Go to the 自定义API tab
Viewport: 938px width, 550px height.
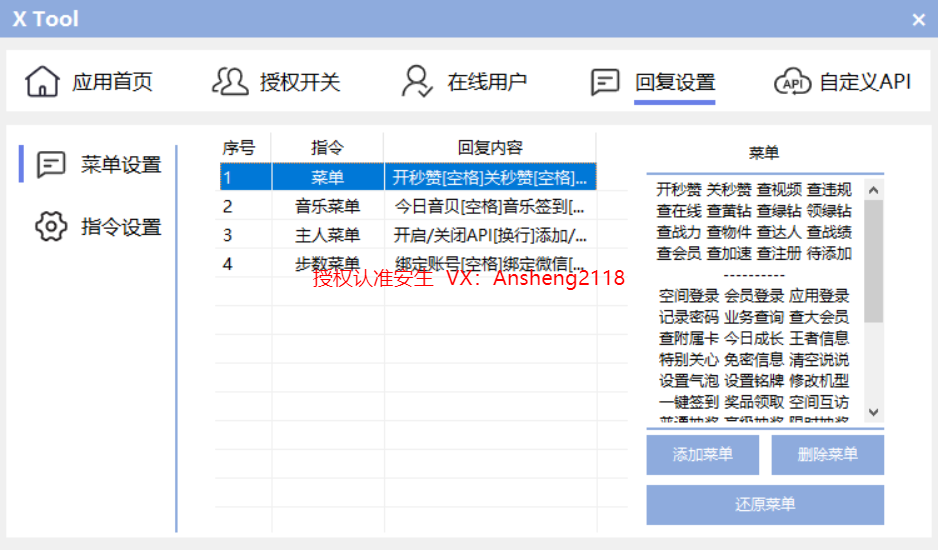pyautogui.click(x=842, y=82)
